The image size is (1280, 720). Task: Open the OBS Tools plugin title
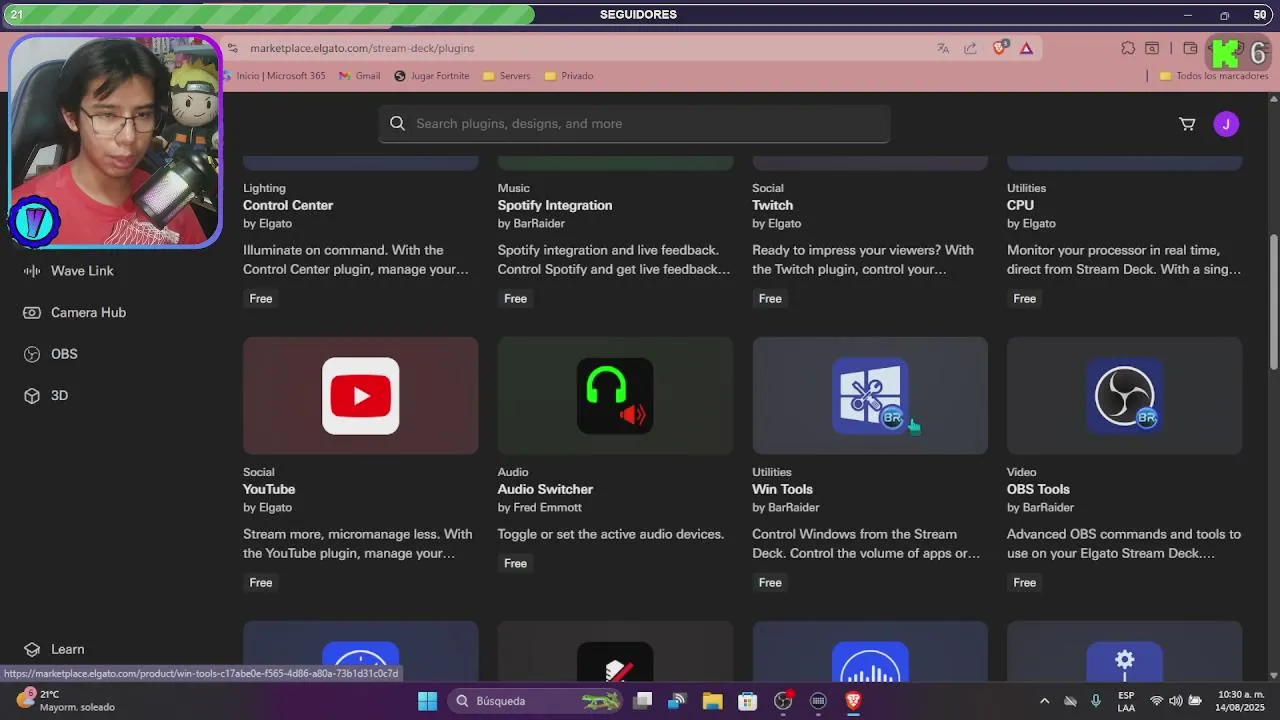1038,489
